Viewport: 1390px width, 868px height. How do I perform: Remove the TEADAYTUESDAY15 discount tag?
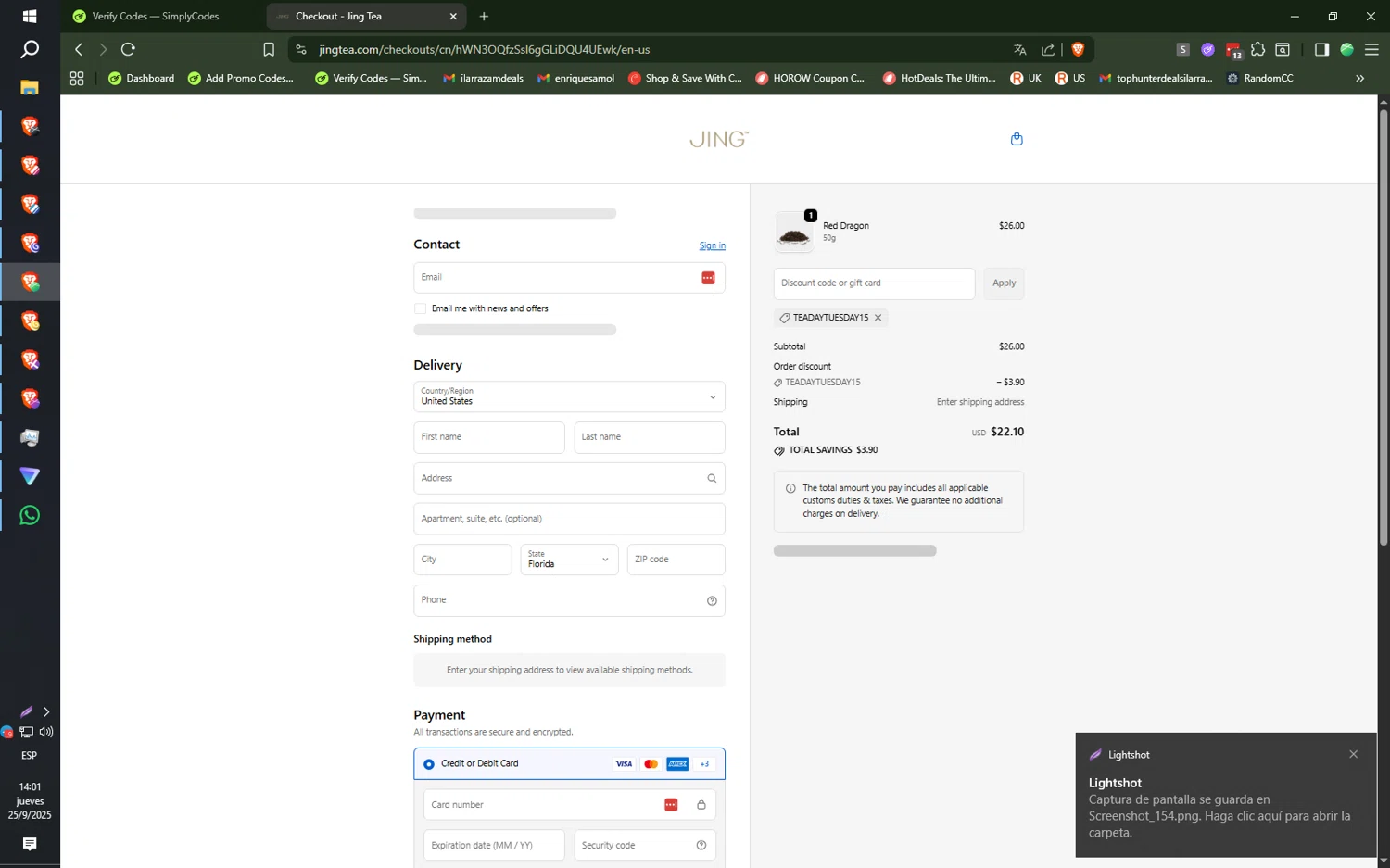point(878,318)
